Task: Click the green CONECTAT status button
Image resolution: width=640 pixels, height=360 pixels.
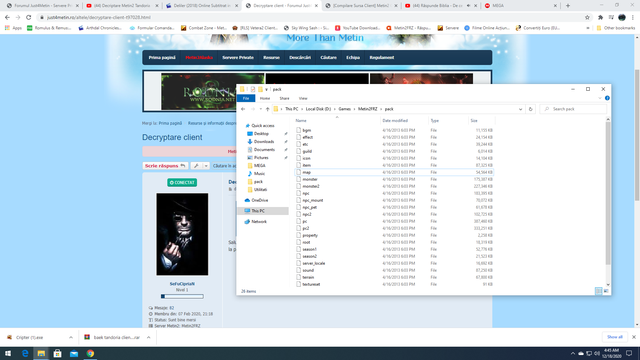Action: click(x=182, y=182)
